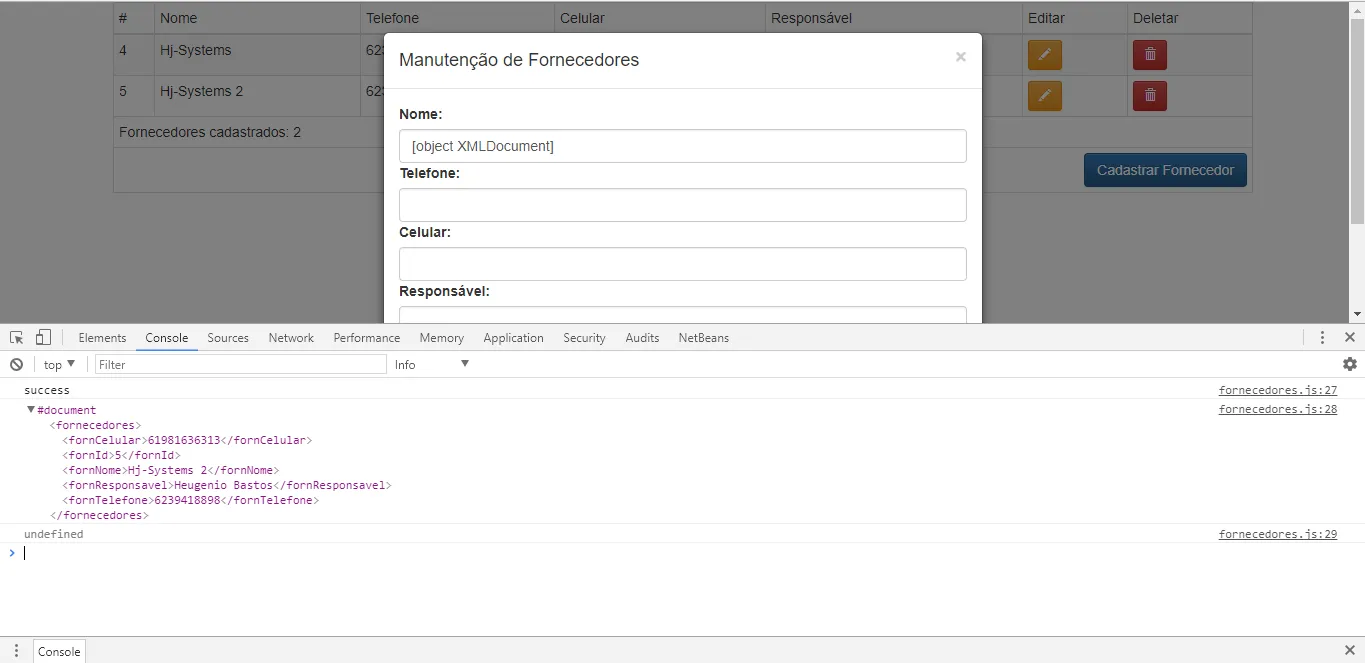Click edit pencil for Hj-Systems row
This screenshot has width=1365, height=663.
(1044, 55)
